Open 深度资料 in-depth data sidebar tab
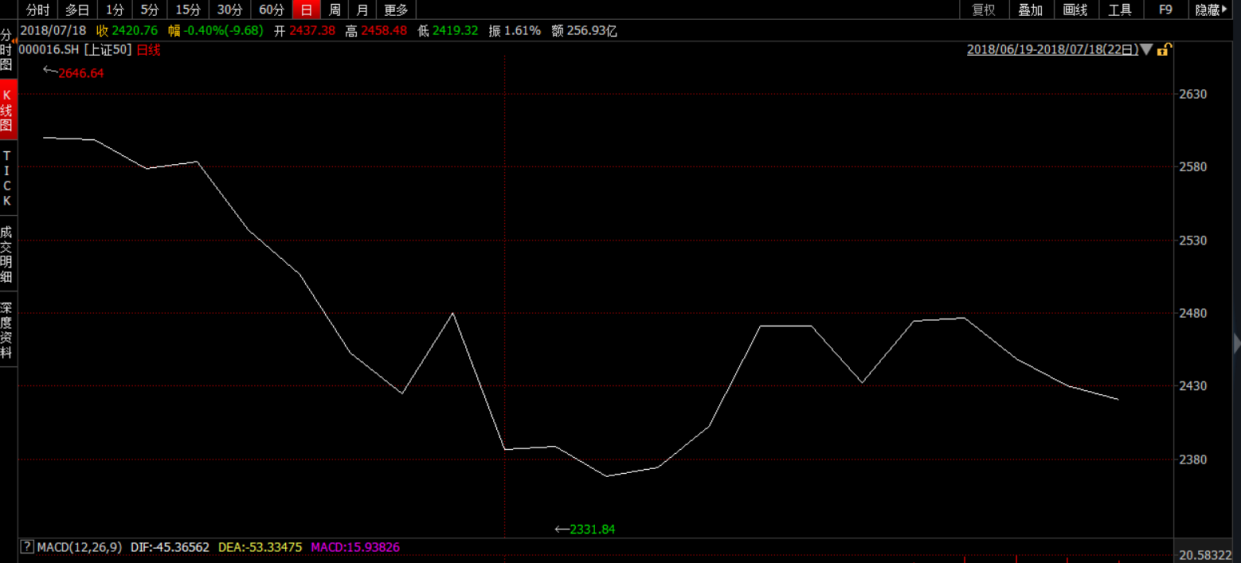Image resolution: width=1241 pixels, height=563 pixels. click(x=7, y=330)
